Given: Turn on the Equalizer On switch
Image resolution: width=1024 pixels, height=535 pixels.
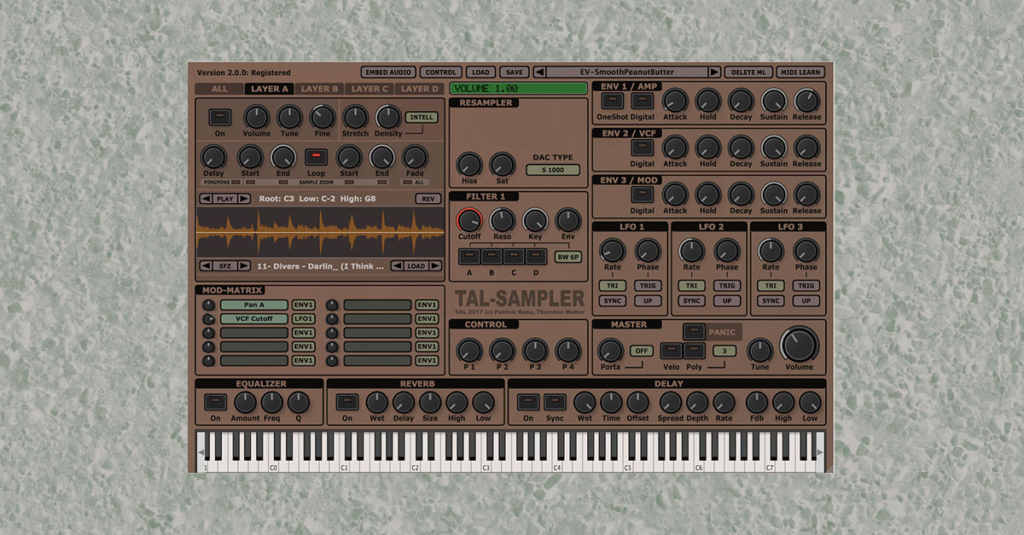Looking at the screenshot, I should pos(216,402).
